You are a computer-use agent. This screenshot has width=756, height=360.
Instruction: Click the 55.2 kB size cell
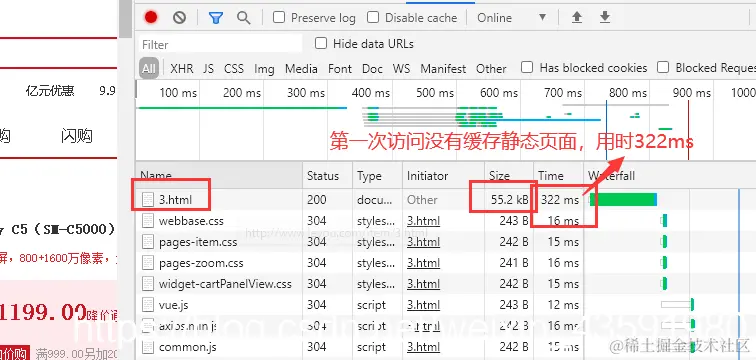pyautogui.click(x=510, y=200)
